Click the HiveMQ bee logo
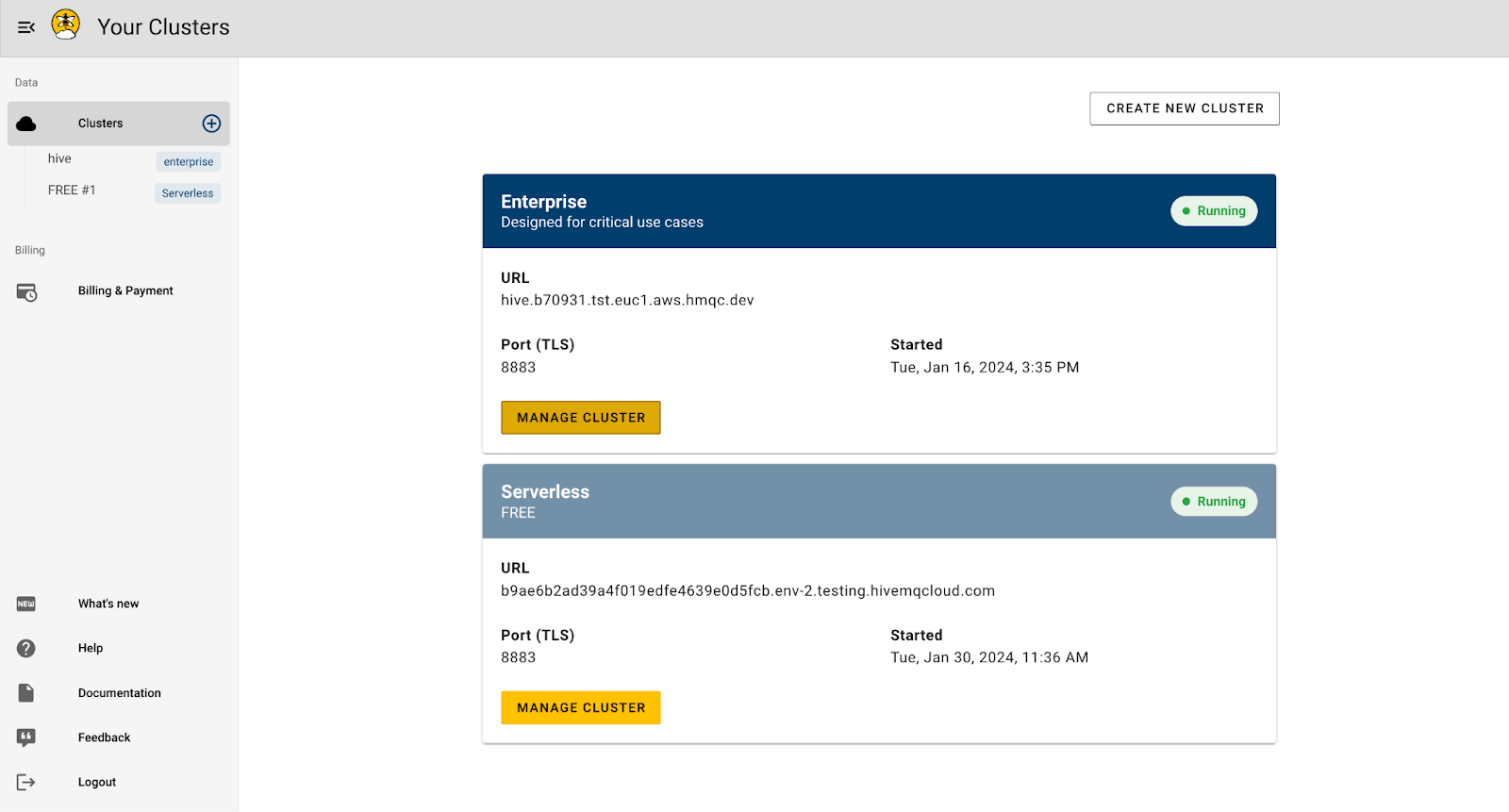The height and width of the screenshot is (812, 1509). 66,25
